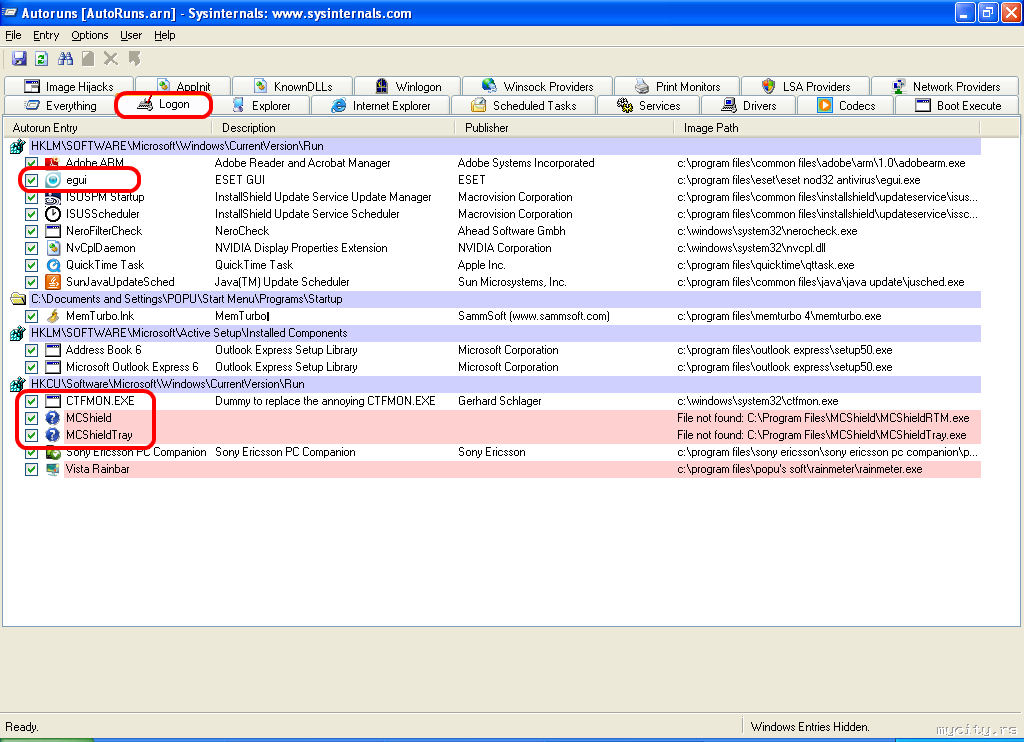Uncheck the Adobe ARM autorun entry
The width and height of the screenshot is (1024, 742).
pos(32,163)
